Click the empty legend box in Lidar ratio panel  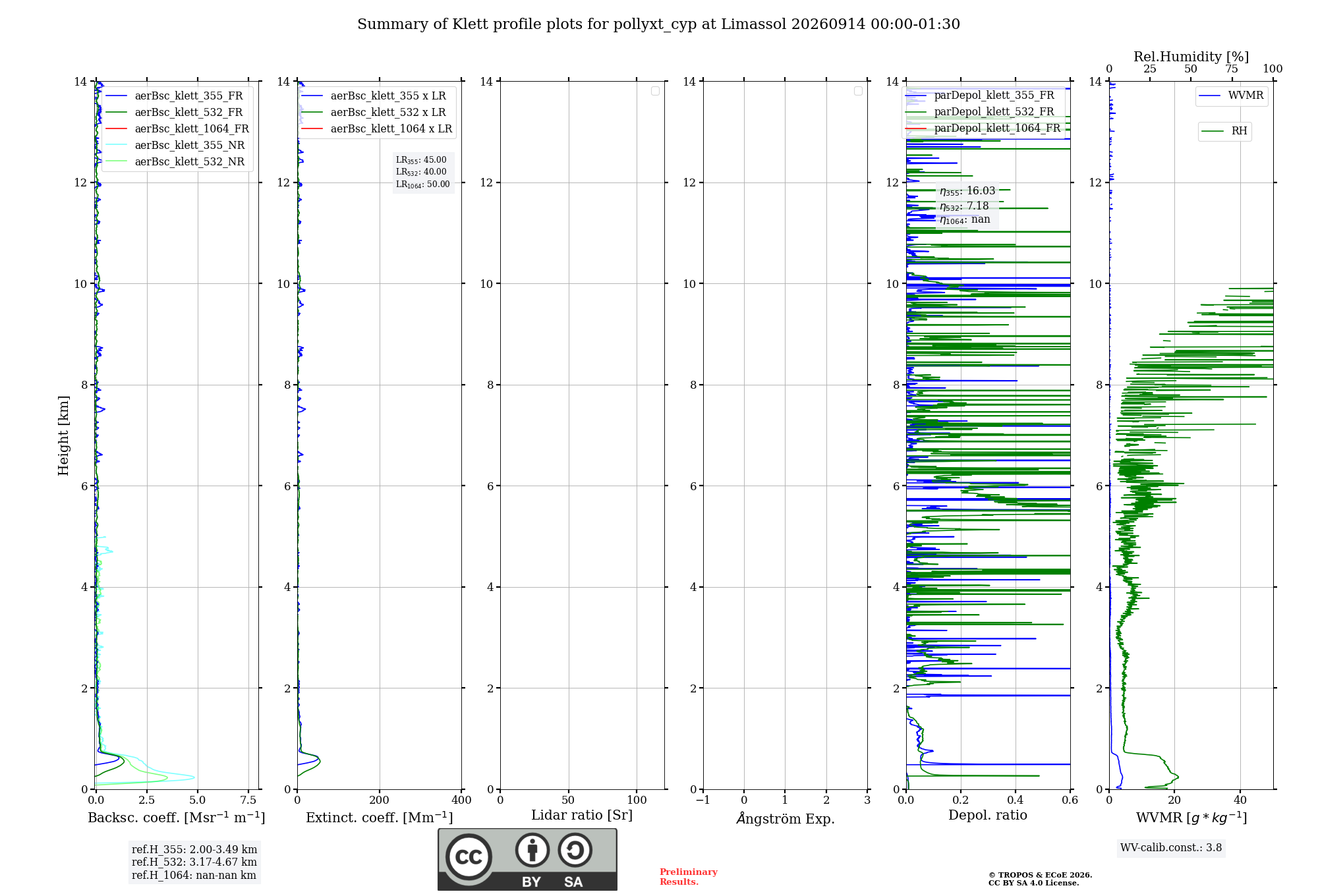tap(655, 91)
